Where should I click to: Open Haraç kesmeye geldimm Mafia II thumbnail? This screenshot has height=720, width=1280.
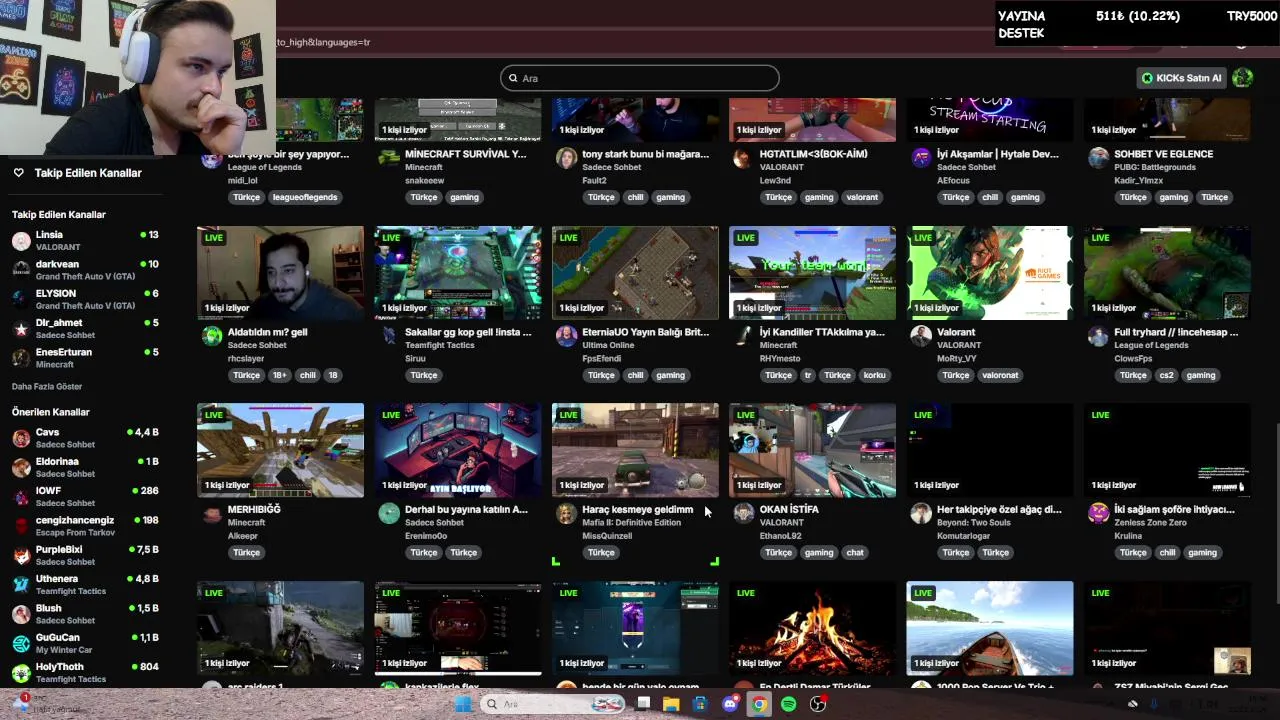coord(635,450)
